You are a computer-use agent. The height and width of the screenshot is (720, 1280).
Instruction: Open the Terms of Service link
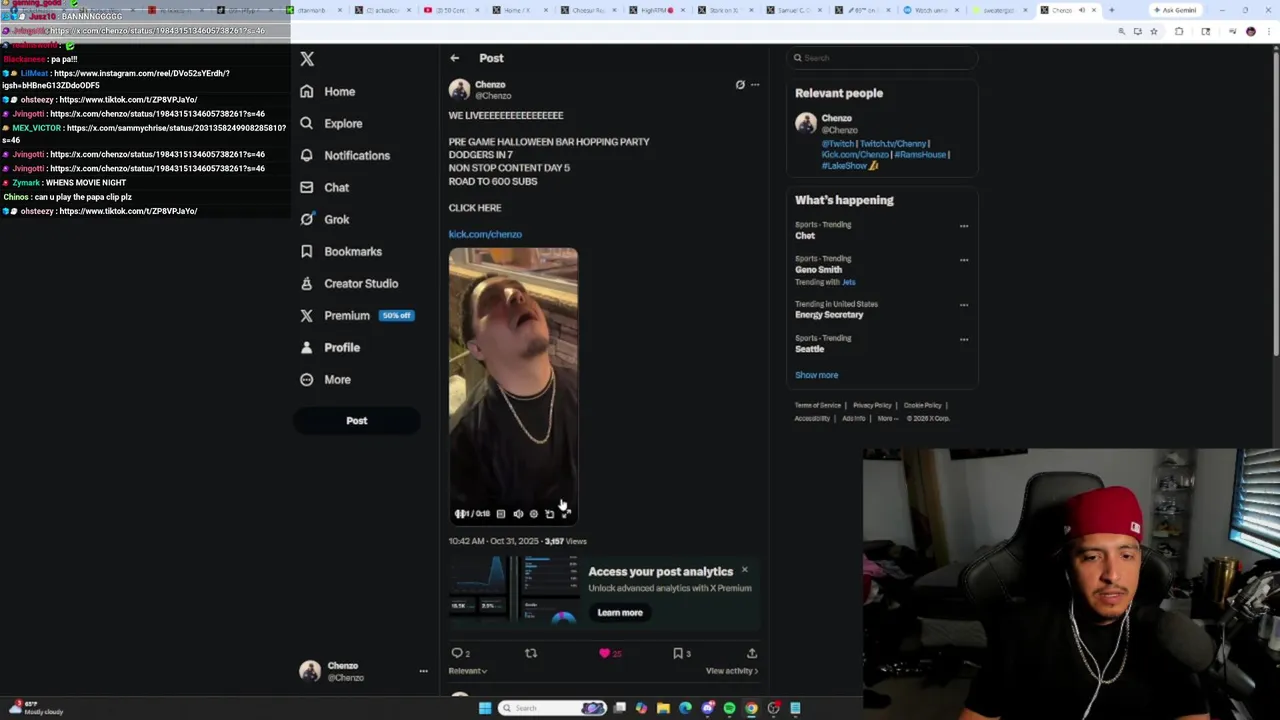pyautogui.click(x=817, y=405)
